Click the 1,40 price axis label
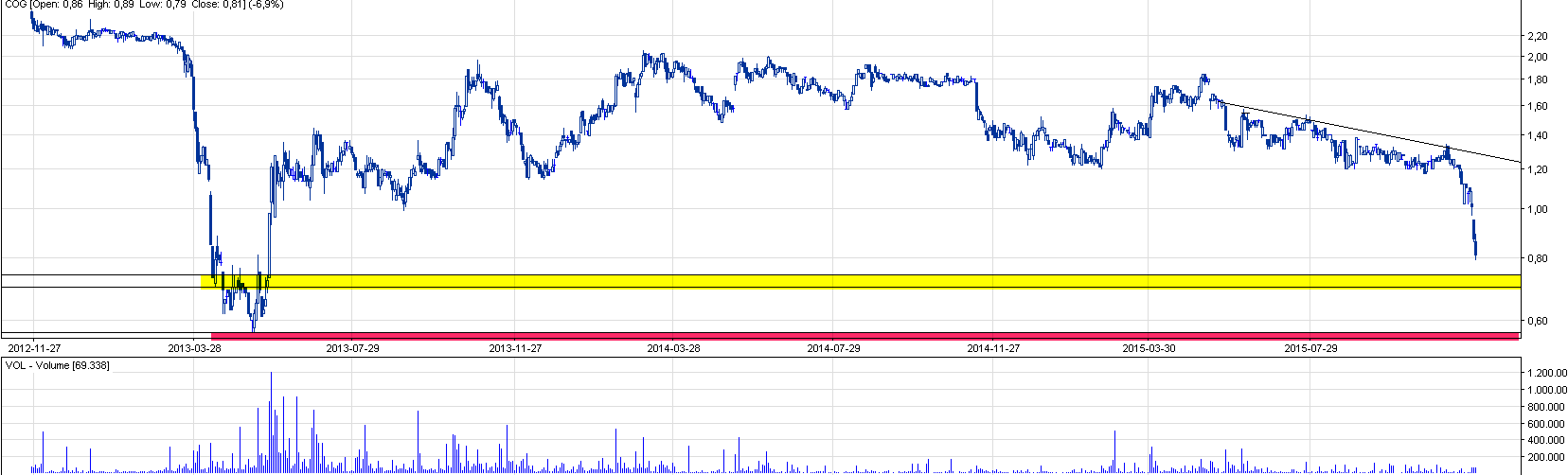The height and width of the screenshot is (475, 1568). point(1540,136)
